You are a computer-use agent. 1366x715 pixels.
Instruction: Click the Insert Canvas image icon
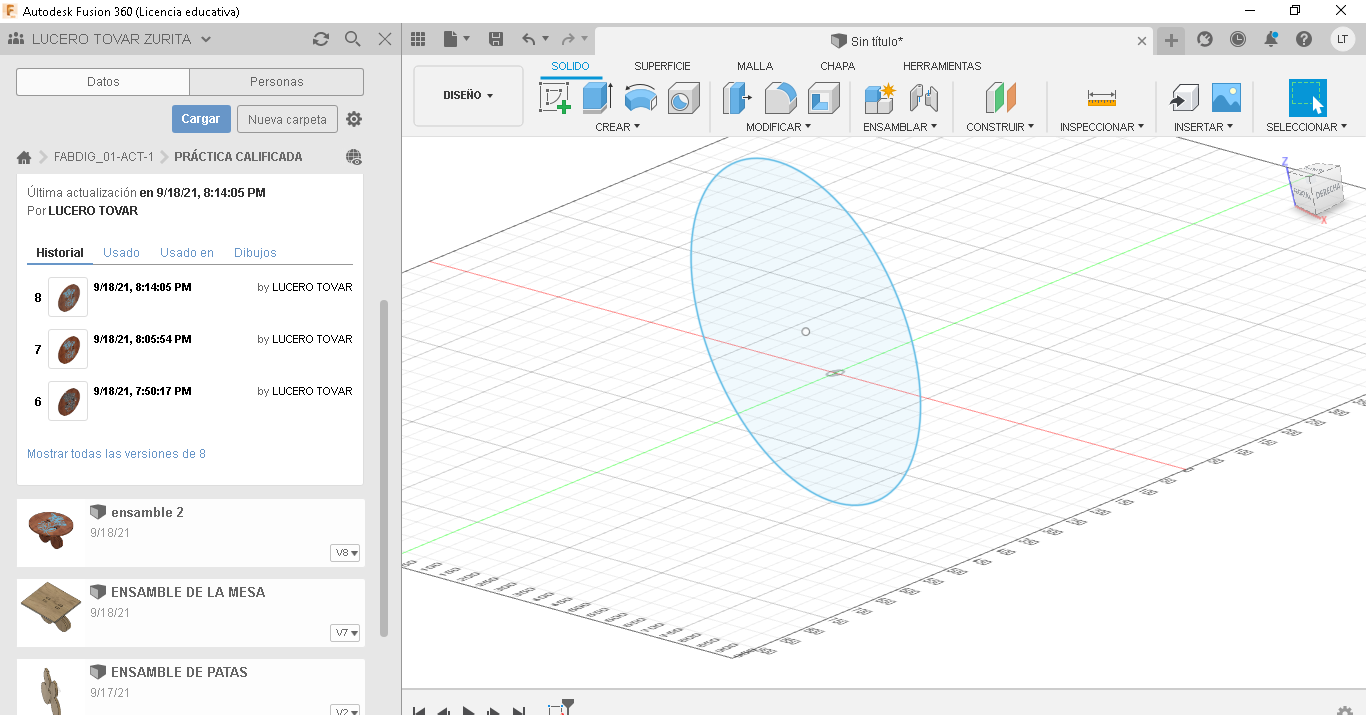(x=1226, y=98)
